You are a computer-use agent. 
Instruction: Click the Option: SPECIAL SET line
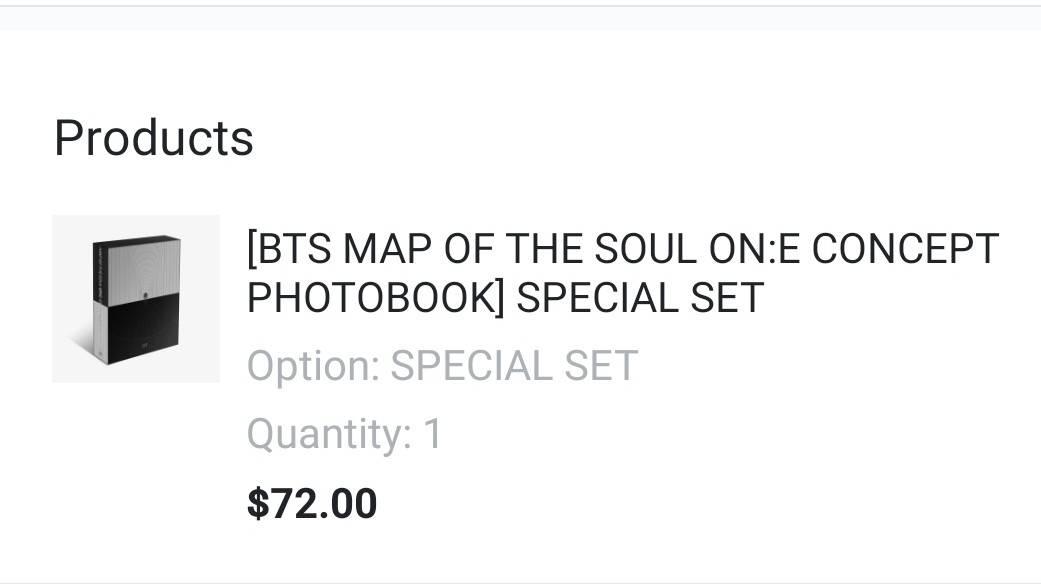coord(441,366)
